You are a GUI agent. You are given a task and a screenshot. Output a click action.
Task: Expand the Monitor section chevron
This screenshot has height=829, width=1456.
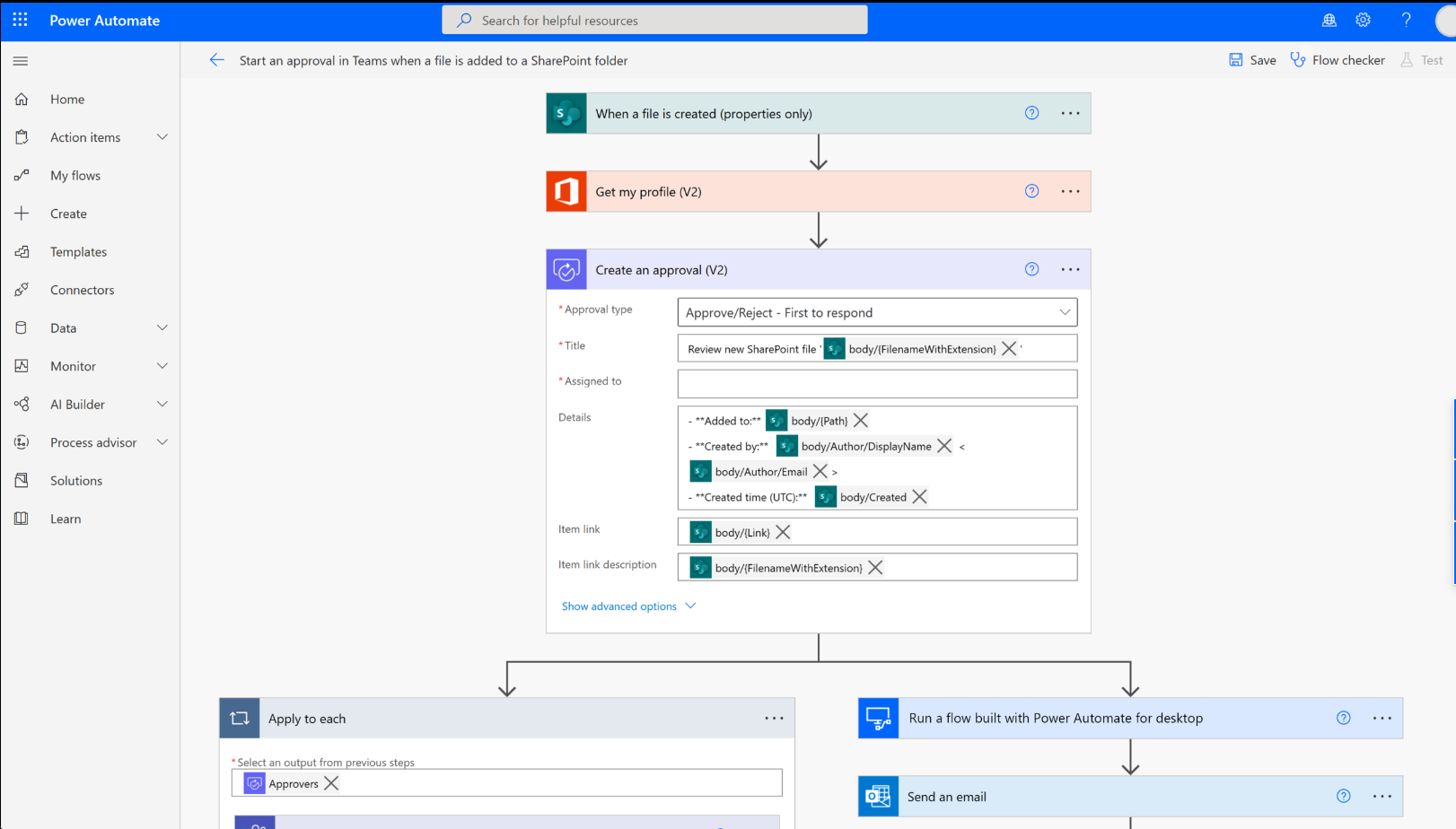coord(162,366)
